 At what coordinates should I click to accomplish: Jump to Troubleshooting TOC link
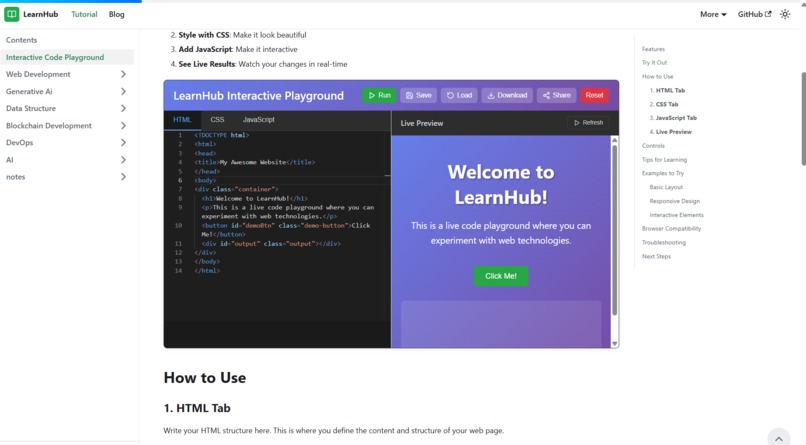click(x=664, y=243)
